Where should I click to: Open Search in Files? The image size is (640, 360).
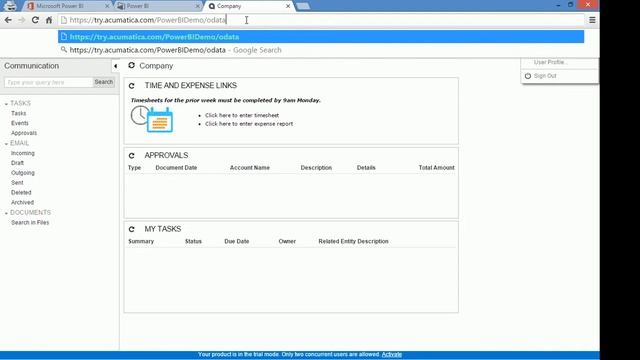coord(30,222)
